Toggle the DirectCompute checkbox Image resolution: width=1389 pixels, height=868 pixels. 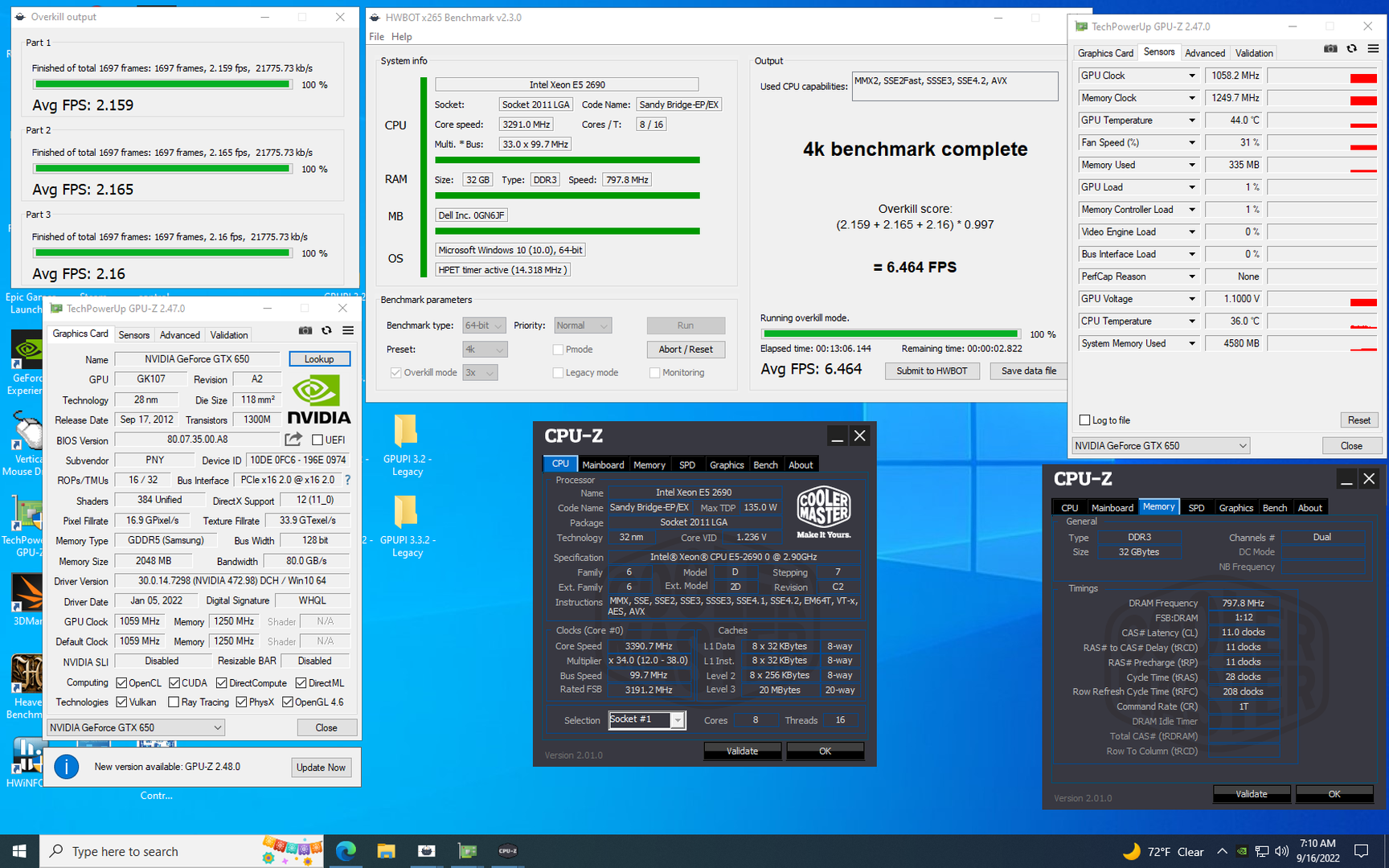[x=221, y=683]
